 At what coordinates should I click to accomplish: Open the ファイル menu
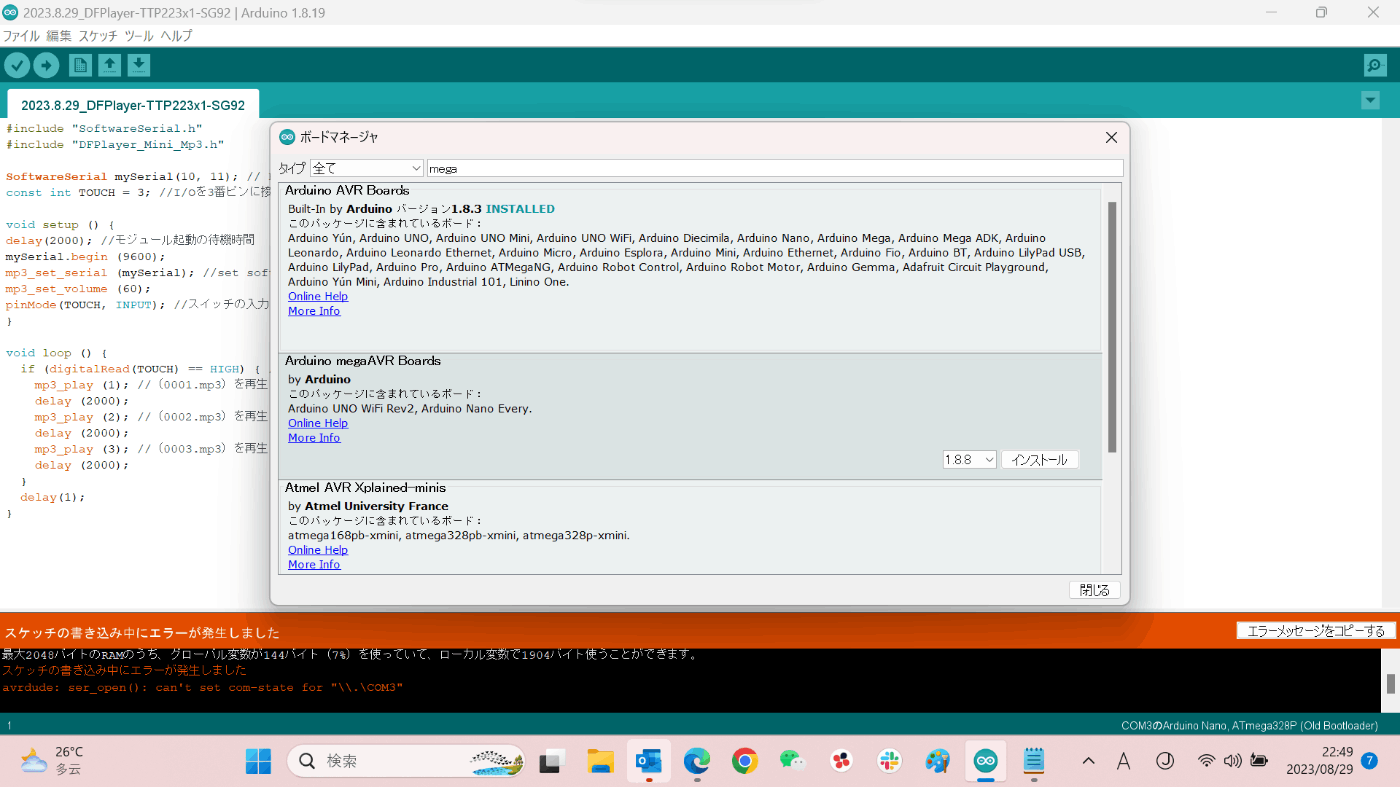21,35
